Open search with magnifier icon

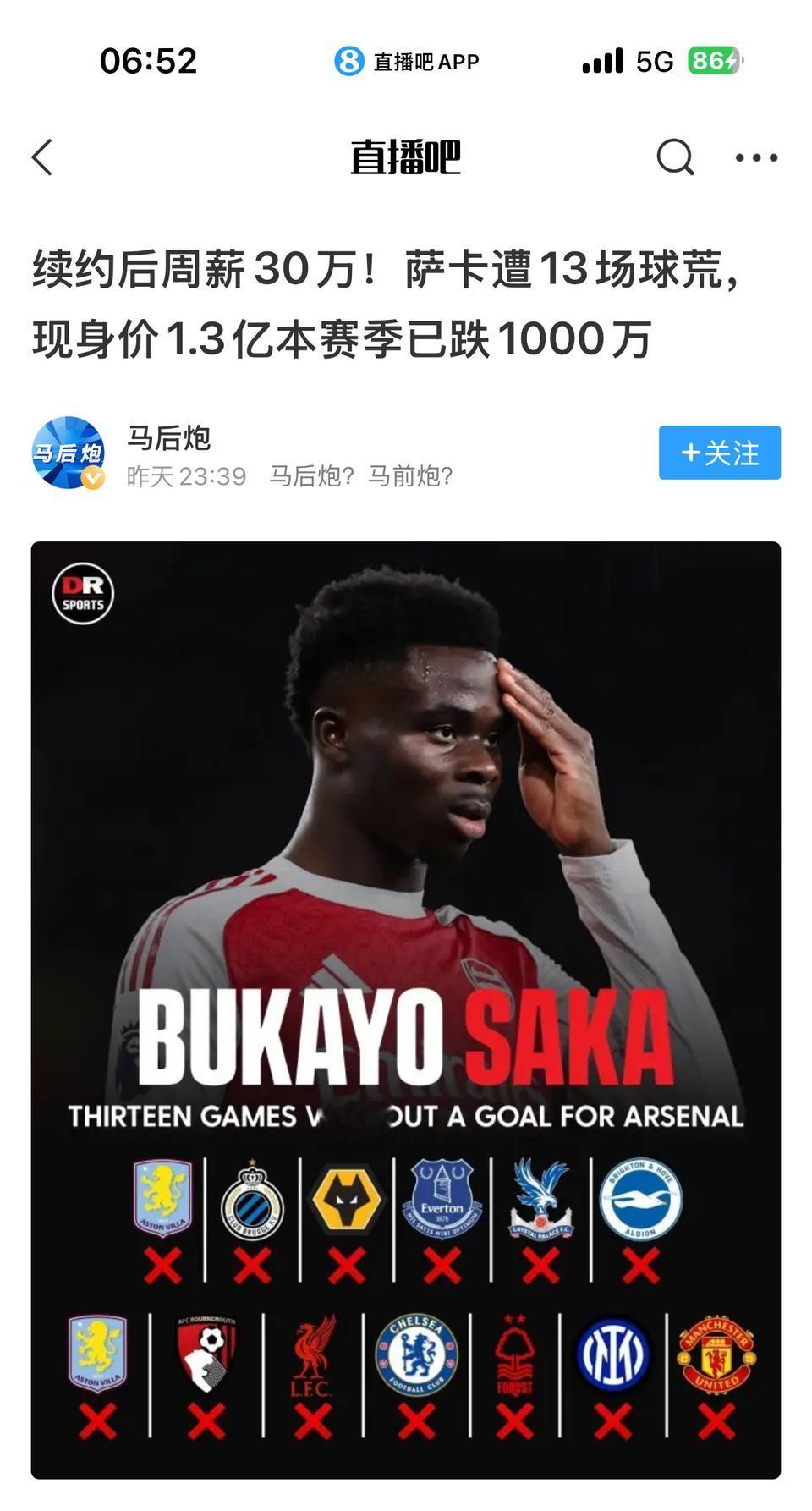click(675, 157)
